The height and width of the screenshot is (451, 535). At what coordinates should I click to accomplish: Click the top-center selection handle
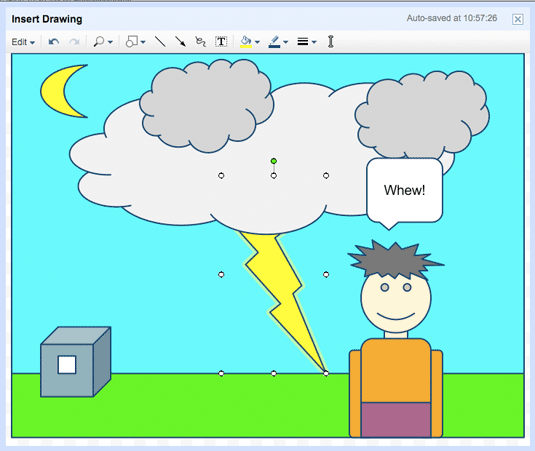click(274, 175)
